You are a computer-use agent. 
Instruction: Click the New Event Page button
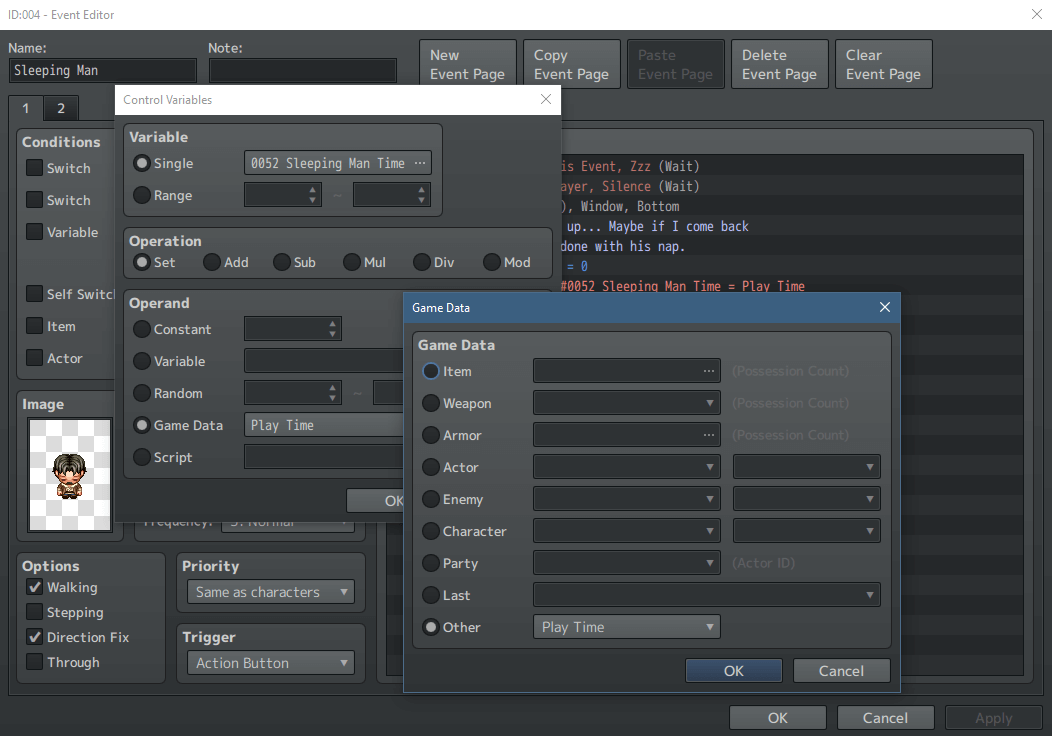click(x=467, y=63)
